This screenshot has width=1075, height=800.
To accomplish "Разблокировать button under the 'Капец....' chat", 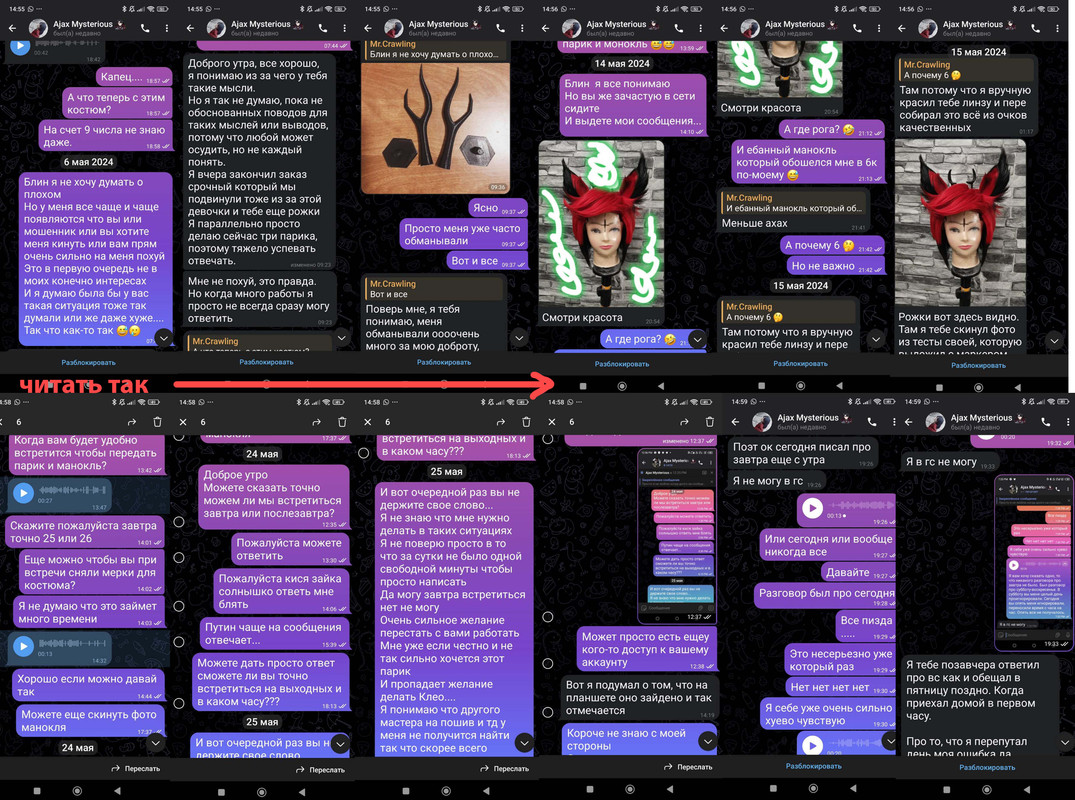I will pyautogui.click(x=88, y=363).
